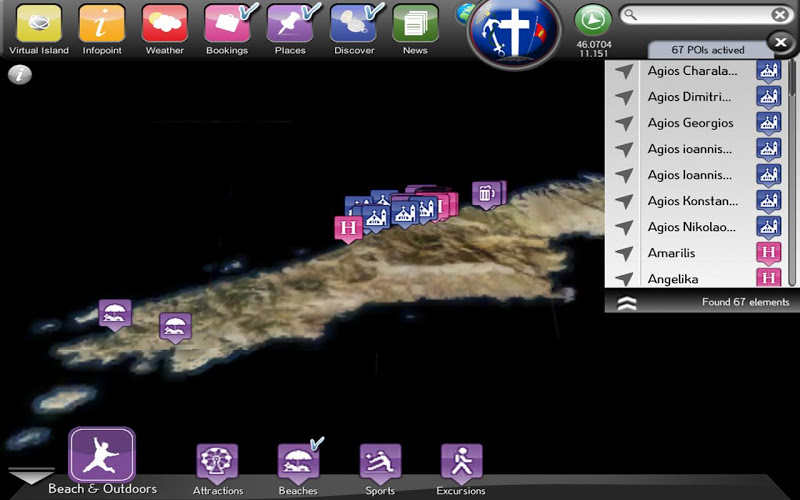
Task: Open the News section
Action: click(415, 24)
